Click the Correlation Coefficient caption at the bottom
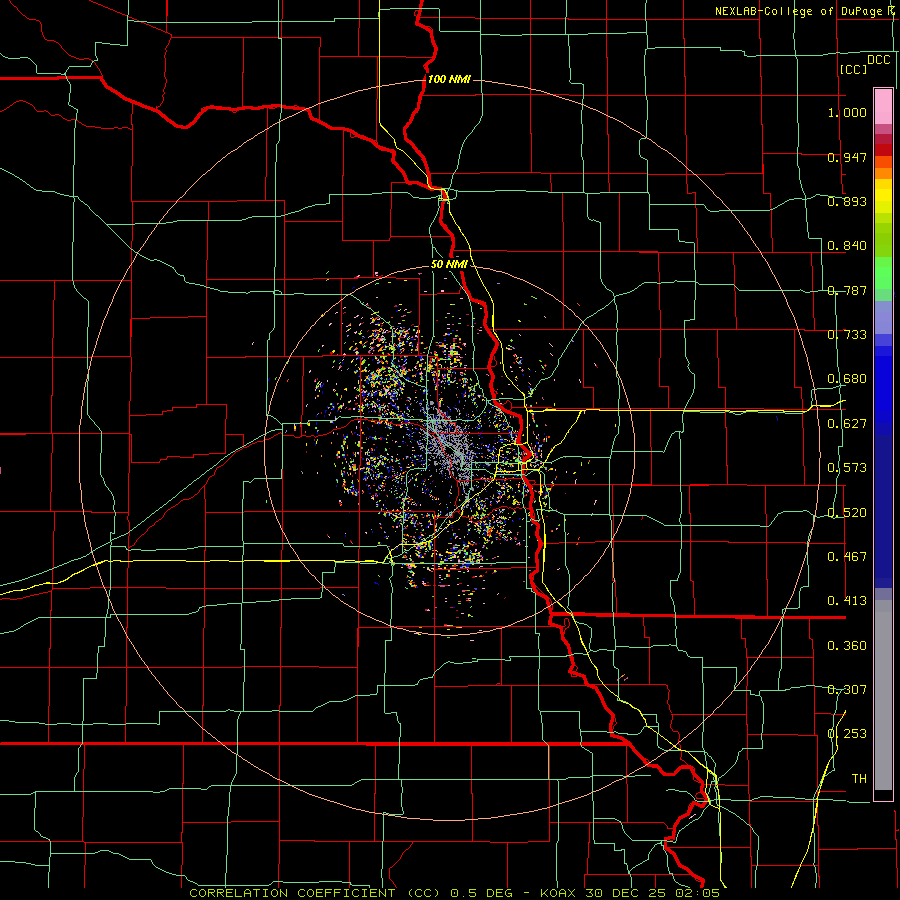The image size is (900, 900). coord(454,893)
